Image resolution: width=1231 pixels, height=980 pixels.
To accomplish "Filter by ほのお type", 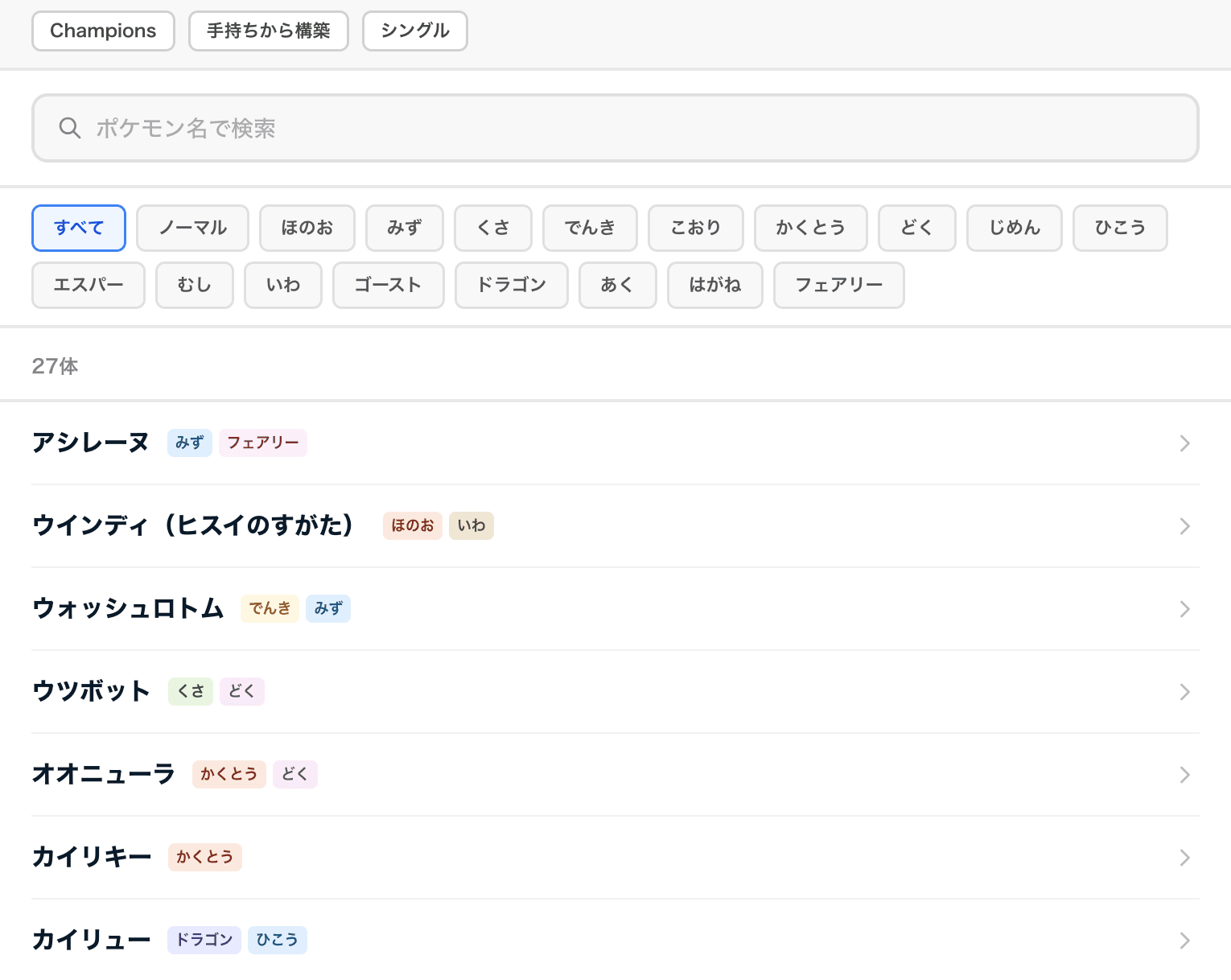I will 307,228.
